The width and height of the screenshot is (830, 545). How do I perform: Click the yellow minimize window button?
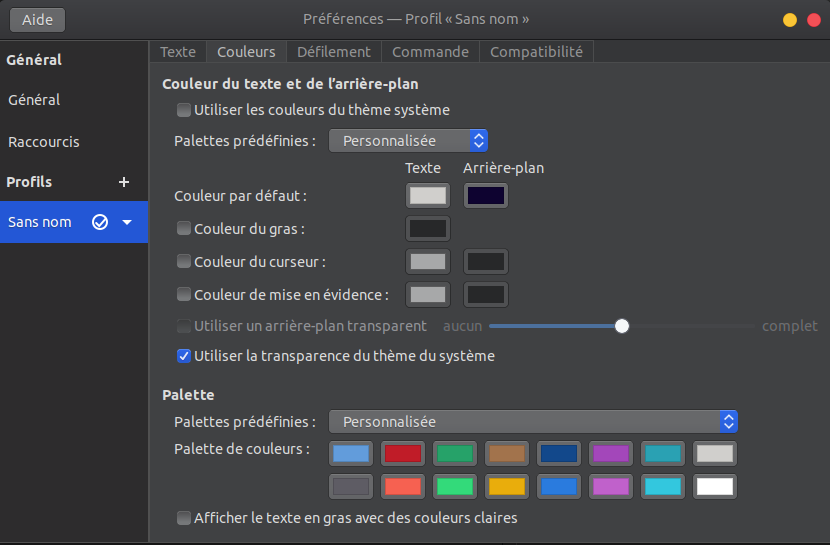[x=790, y=20]
